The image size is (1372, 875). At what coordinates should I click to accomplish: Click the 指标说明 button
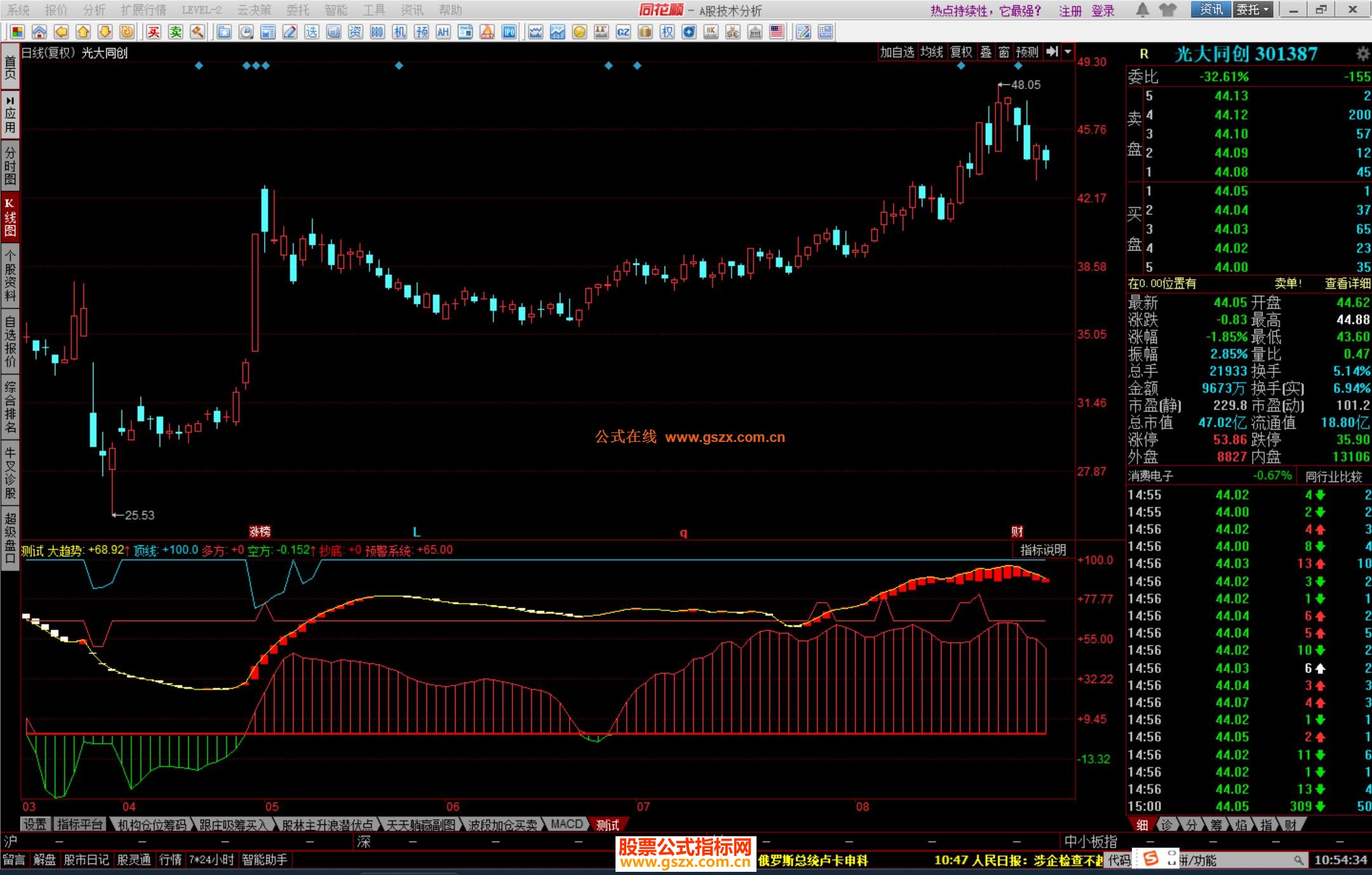1042,550
